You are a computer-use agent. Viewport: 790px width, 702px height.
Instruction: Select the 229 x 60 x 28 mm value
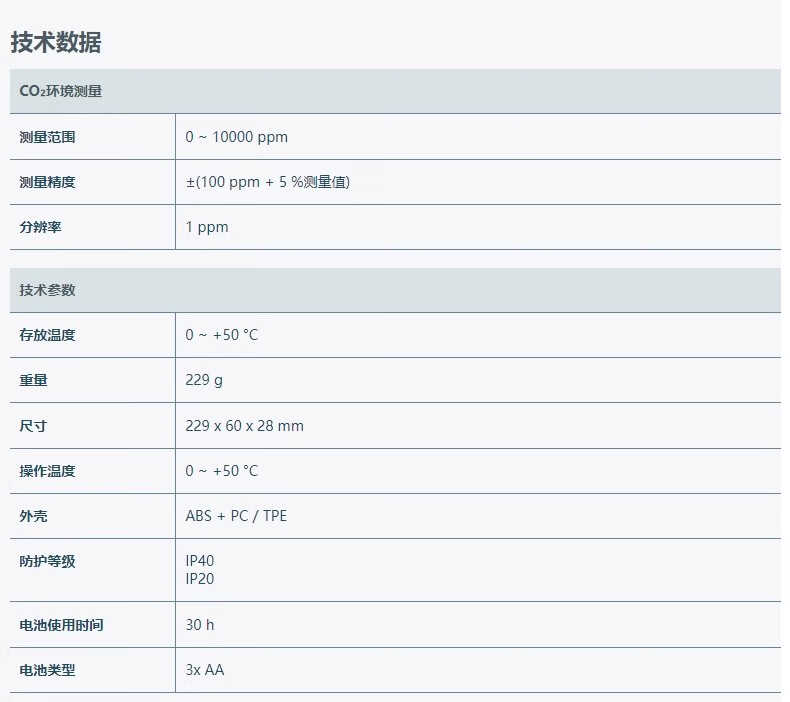[244, 426]
